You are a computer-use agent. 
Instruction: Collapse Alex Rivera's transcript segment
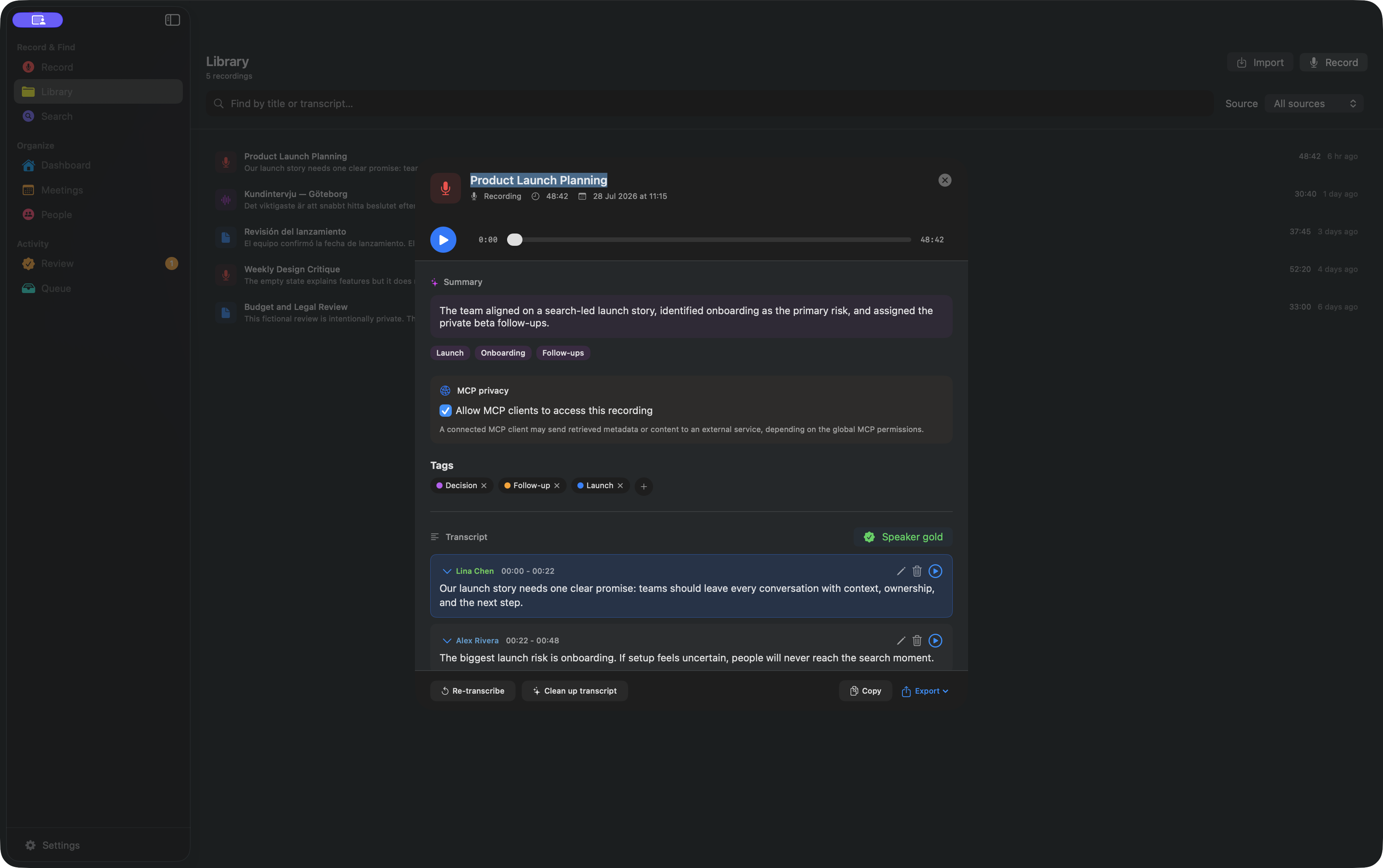447,641
